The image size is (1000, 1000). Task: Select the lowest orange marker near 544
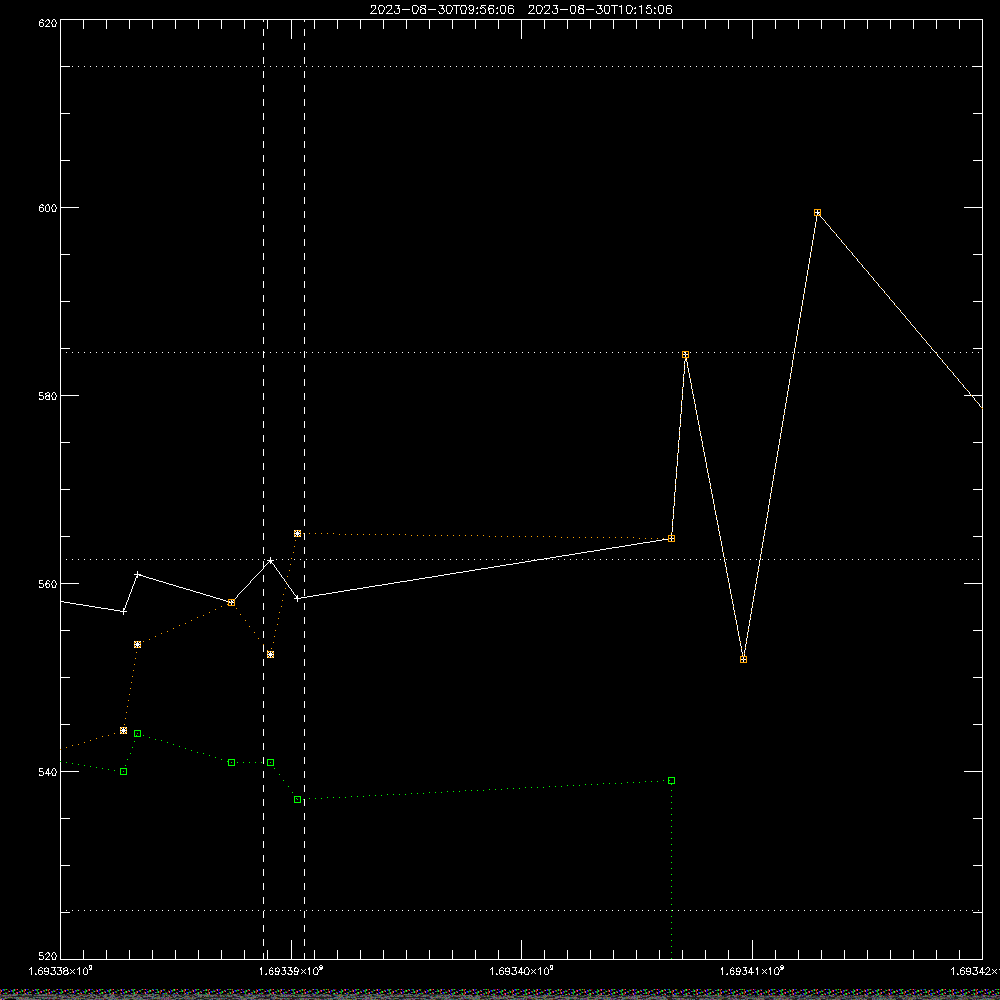click(x=124, y=730)
